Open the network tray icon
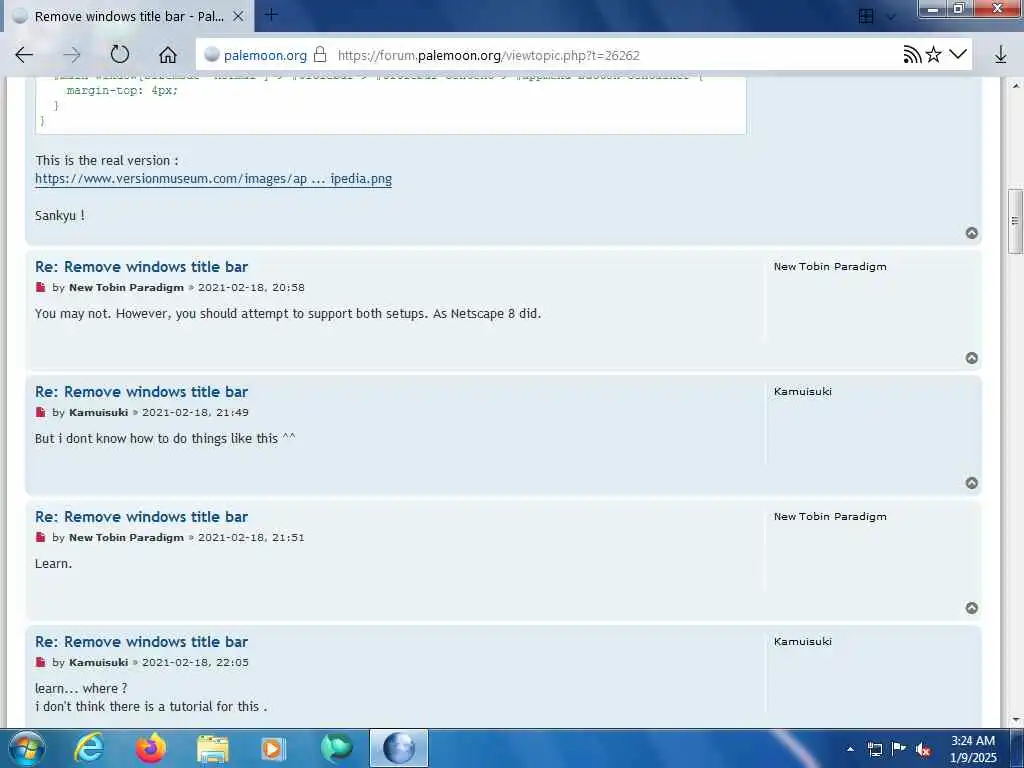The image size is (1024, 768). pyautogui.click(x=875, y=749)
